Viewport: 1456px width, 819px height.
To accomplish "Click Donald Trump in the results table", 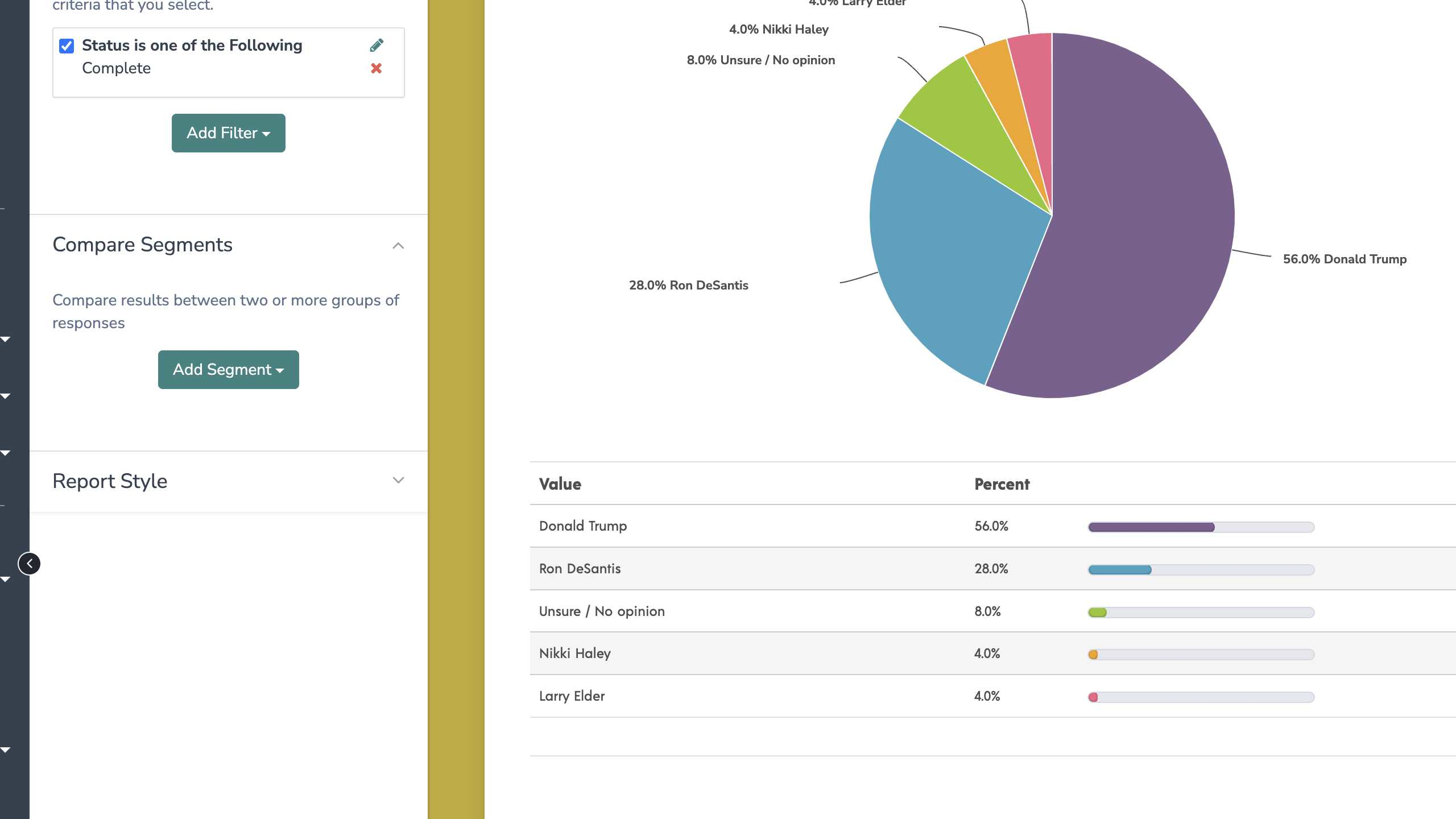I will [583, 526].
